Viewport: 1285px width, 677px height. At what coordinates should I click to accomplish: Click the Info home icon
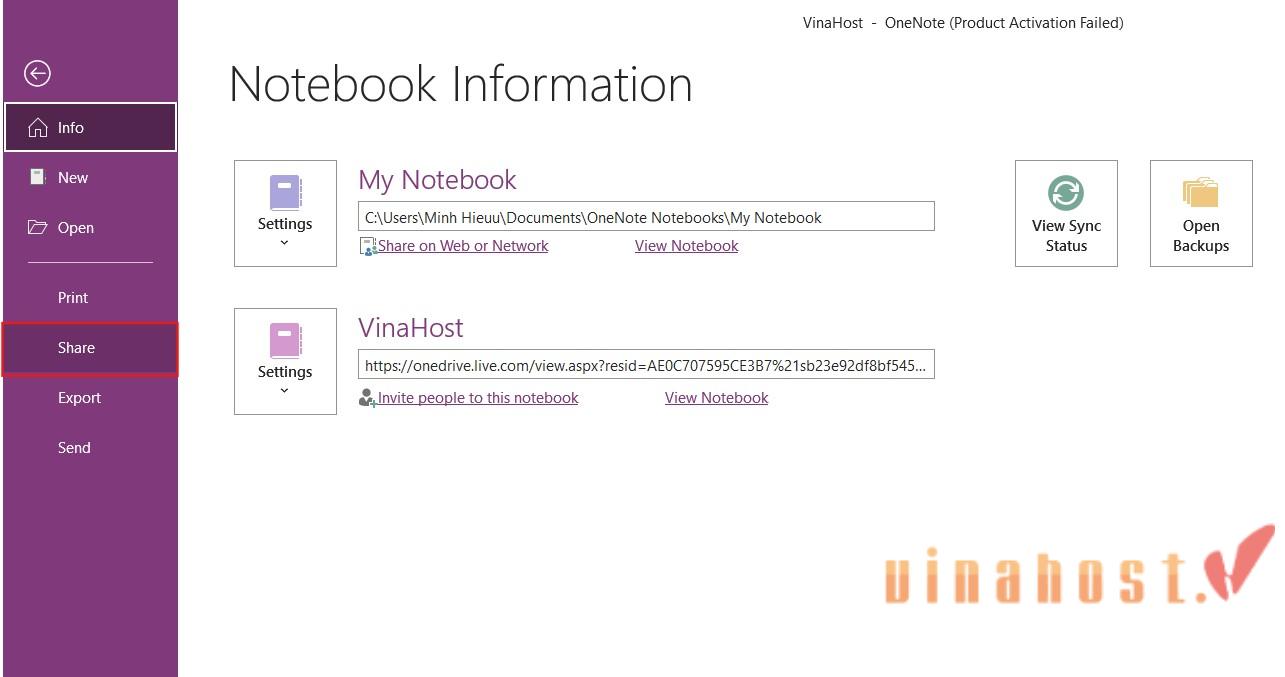click(38, 128)
